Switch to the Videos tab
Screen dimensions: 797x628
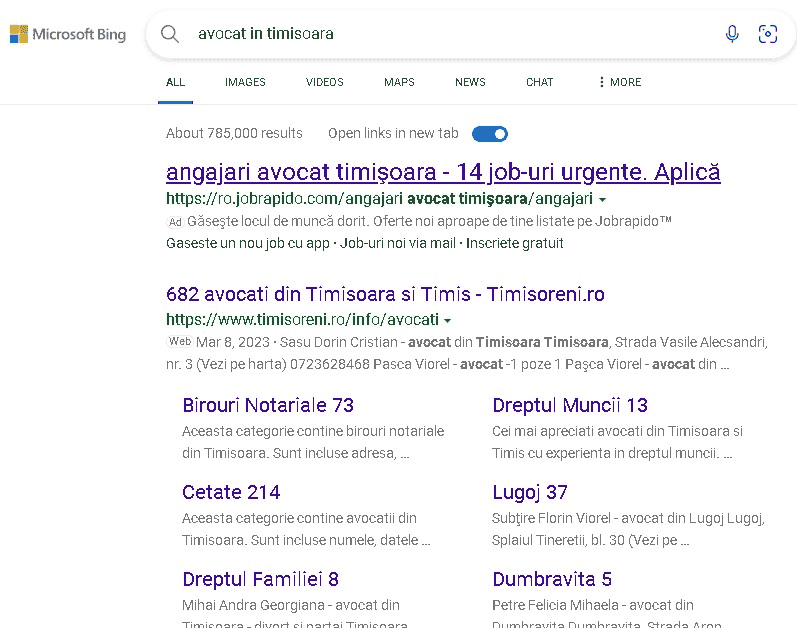324,82
